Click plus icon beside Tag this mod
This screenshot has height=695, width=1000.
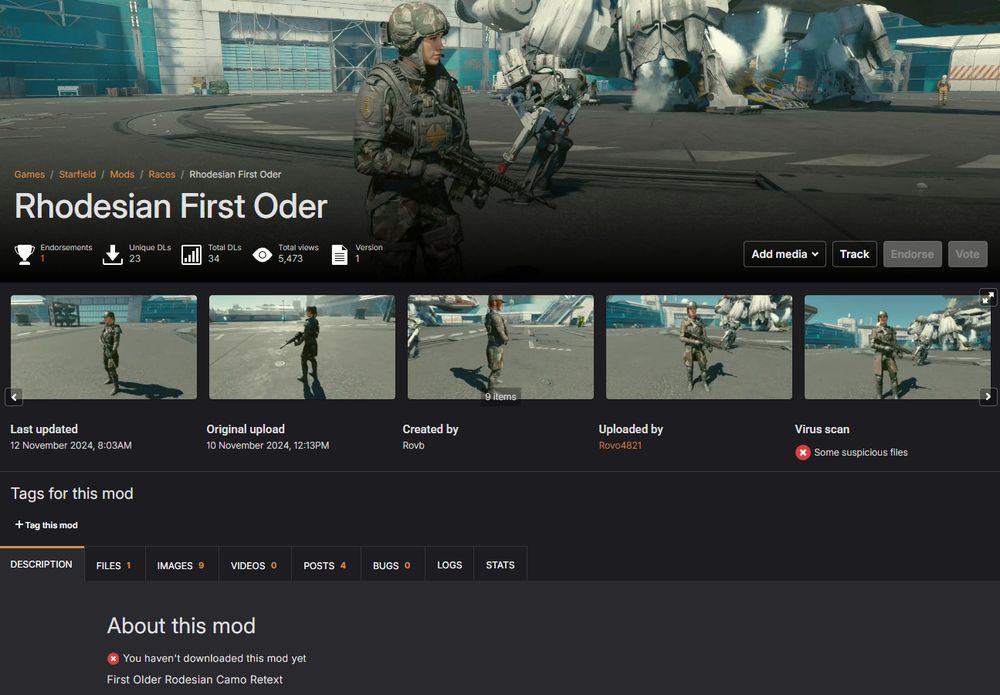[x=18, y=524]
